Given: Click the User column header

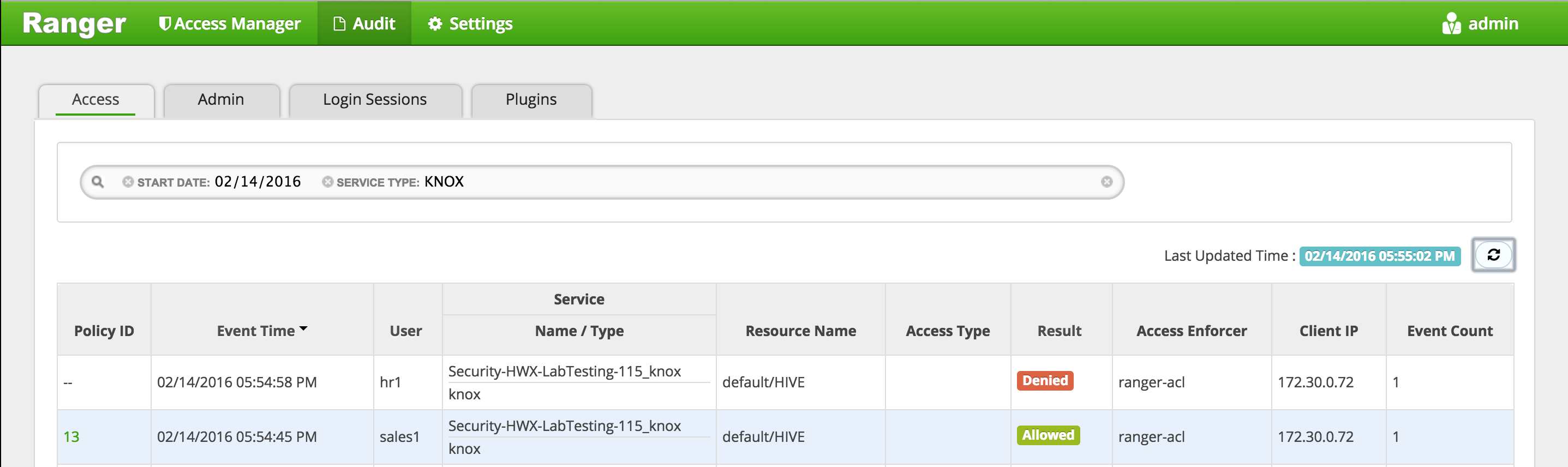Looking at the screenshot, I should tap(406, 331).
